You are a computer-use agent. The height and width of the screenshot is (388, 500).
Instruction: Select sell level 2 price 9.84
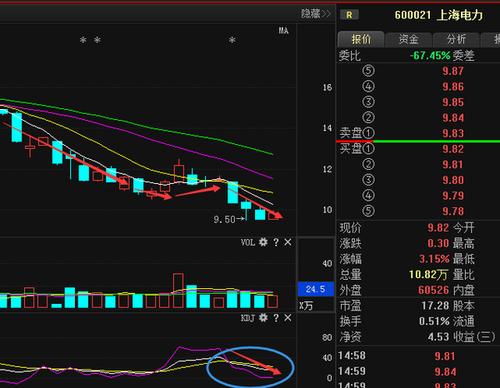pos(453,118)
